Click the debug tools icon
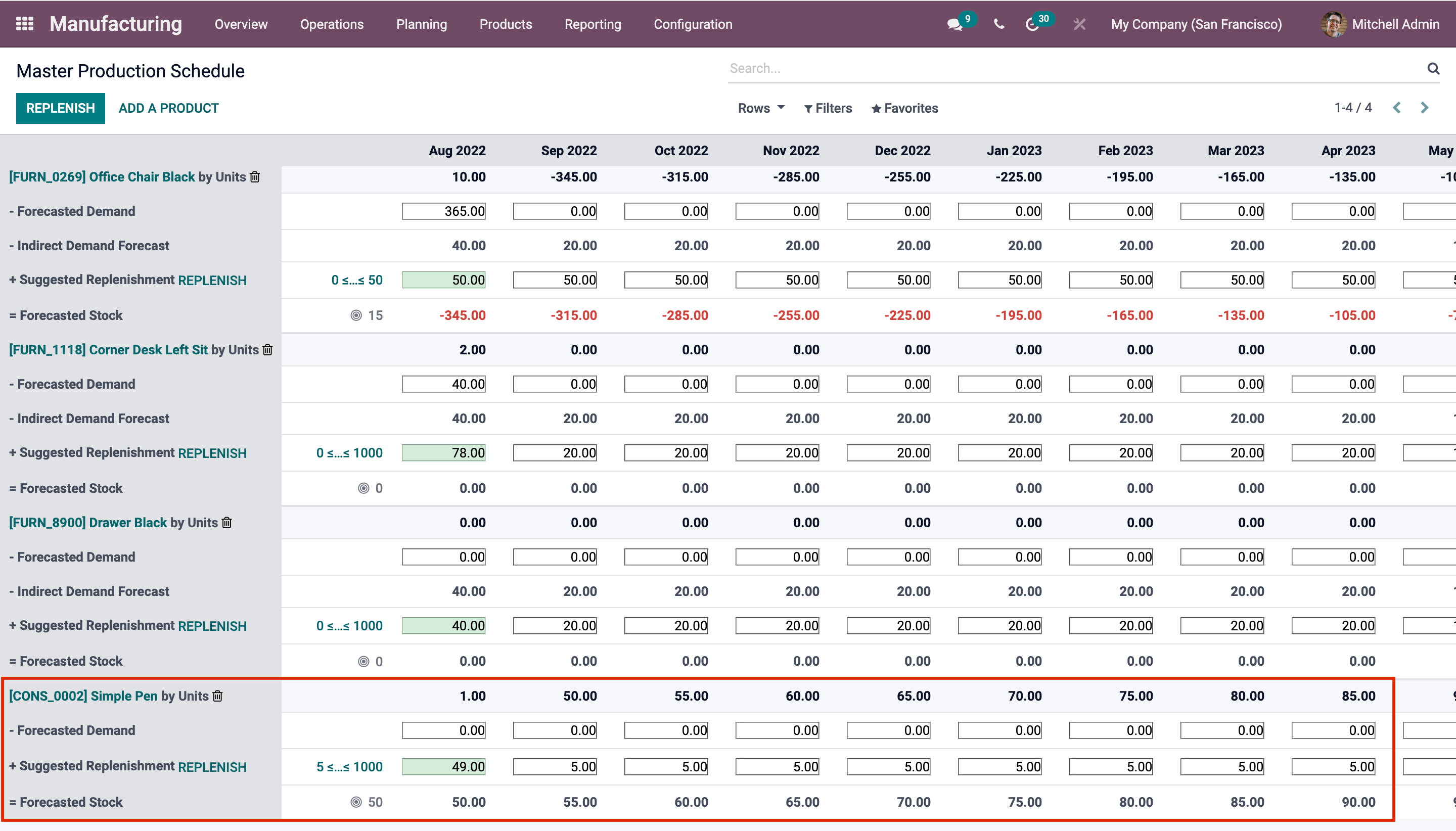Screen dimensions: 1456x831 point(1079,25)
